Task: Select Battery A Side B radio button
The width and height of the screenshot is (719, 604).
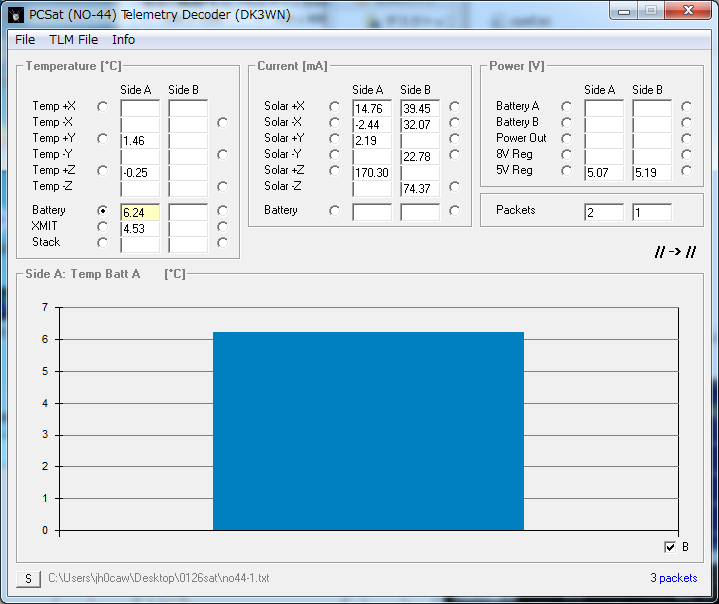Action: pos(686,107)
